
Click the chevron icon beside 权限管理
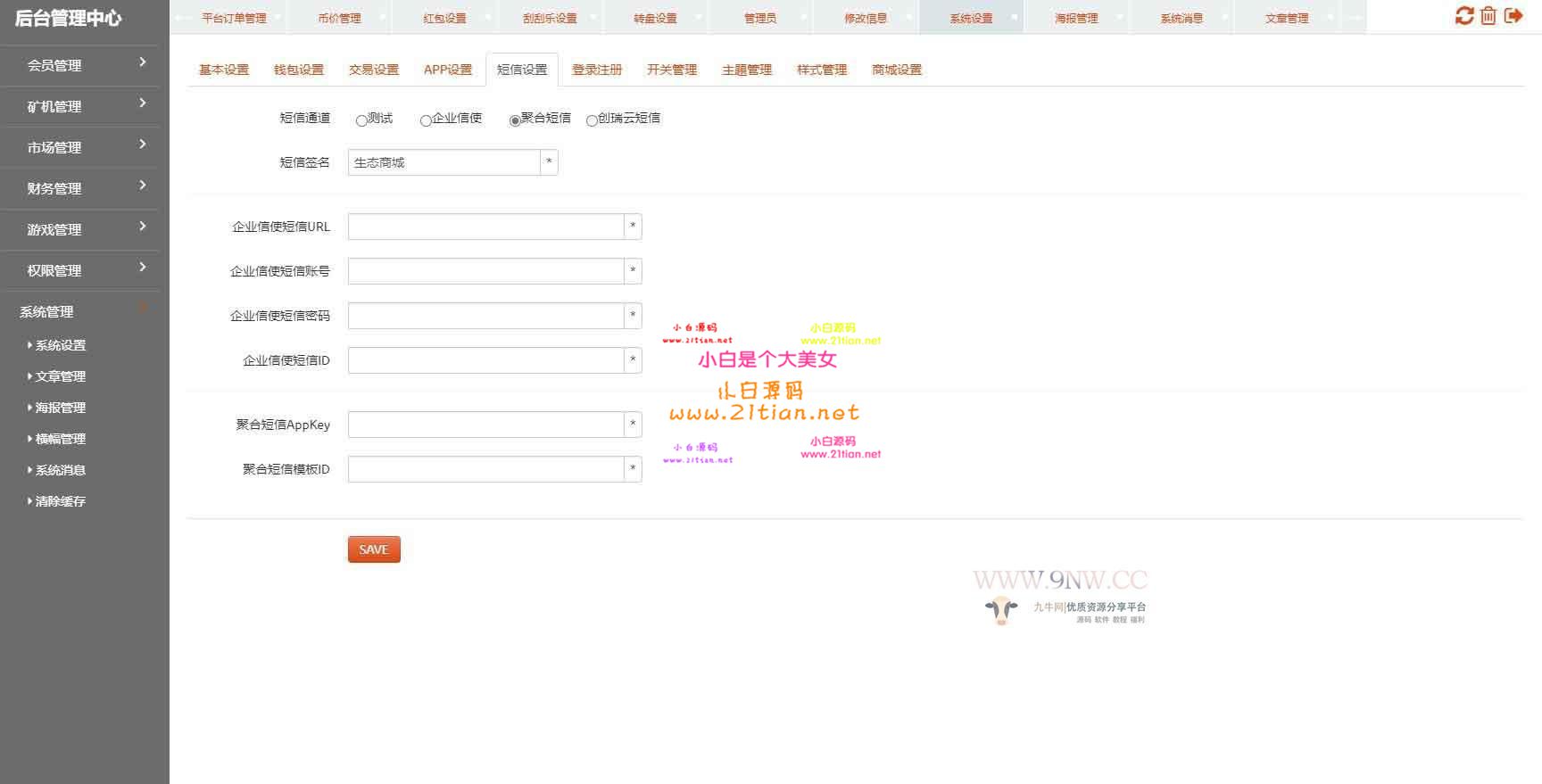(143, 268)
